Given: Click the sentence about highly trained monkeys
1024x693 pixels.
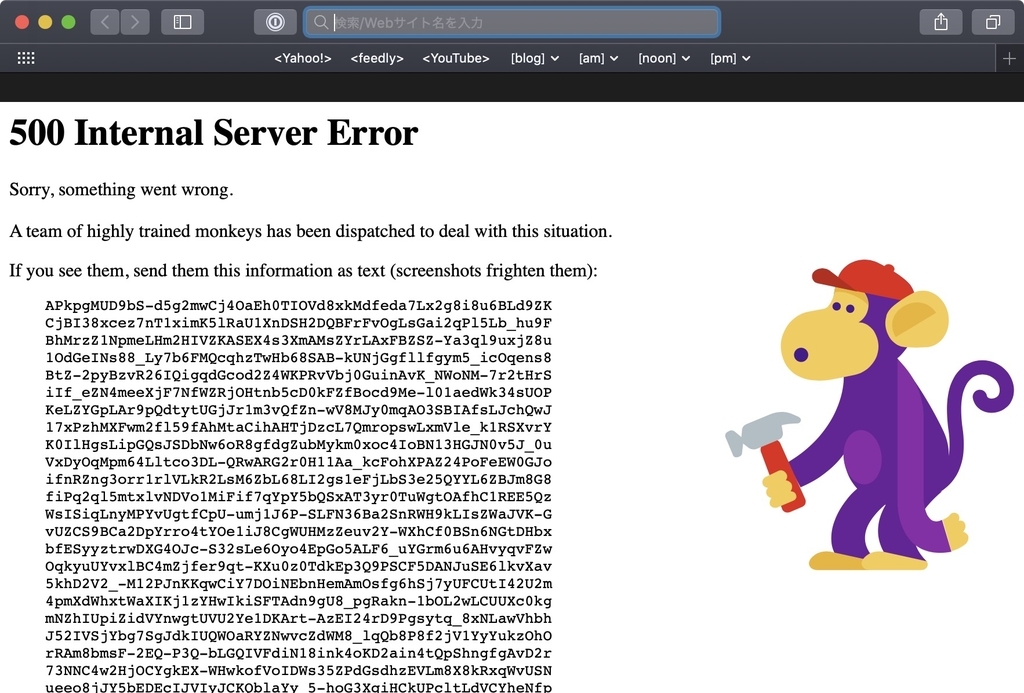Looking at the screenshot, I should (x=311, y=231).
